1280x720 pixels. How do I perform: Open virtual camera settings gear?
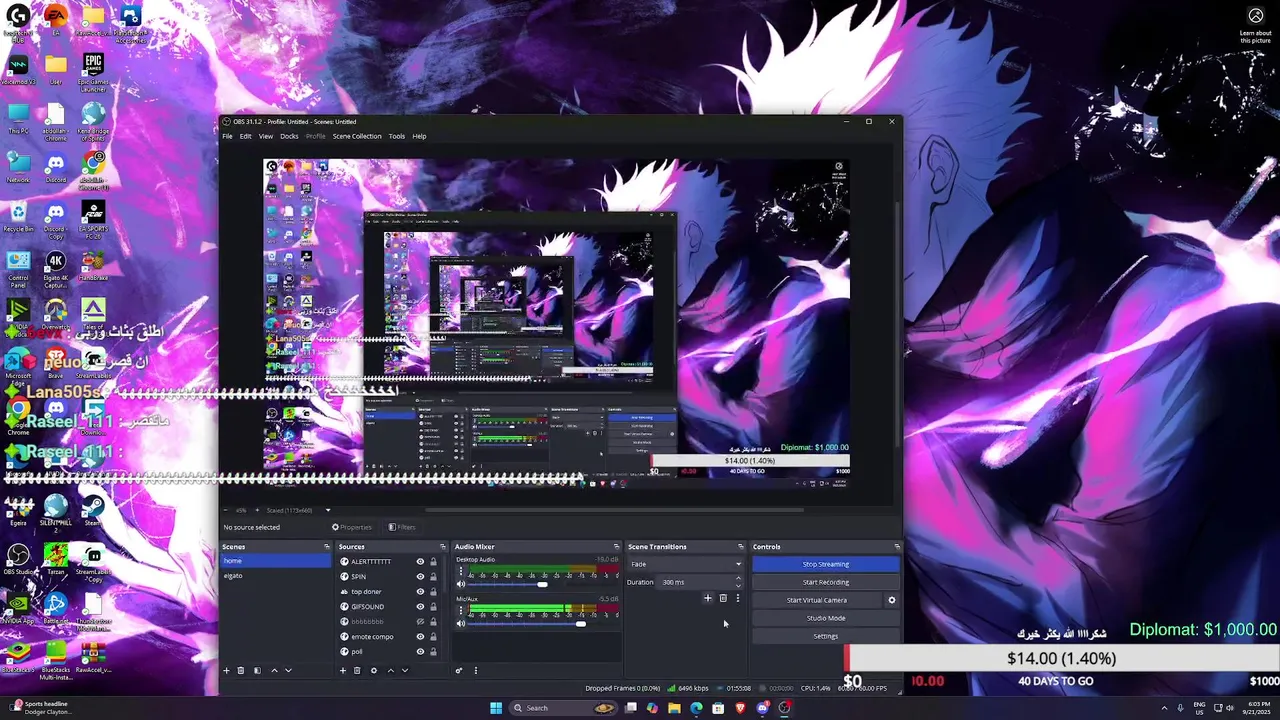(892, 600)
